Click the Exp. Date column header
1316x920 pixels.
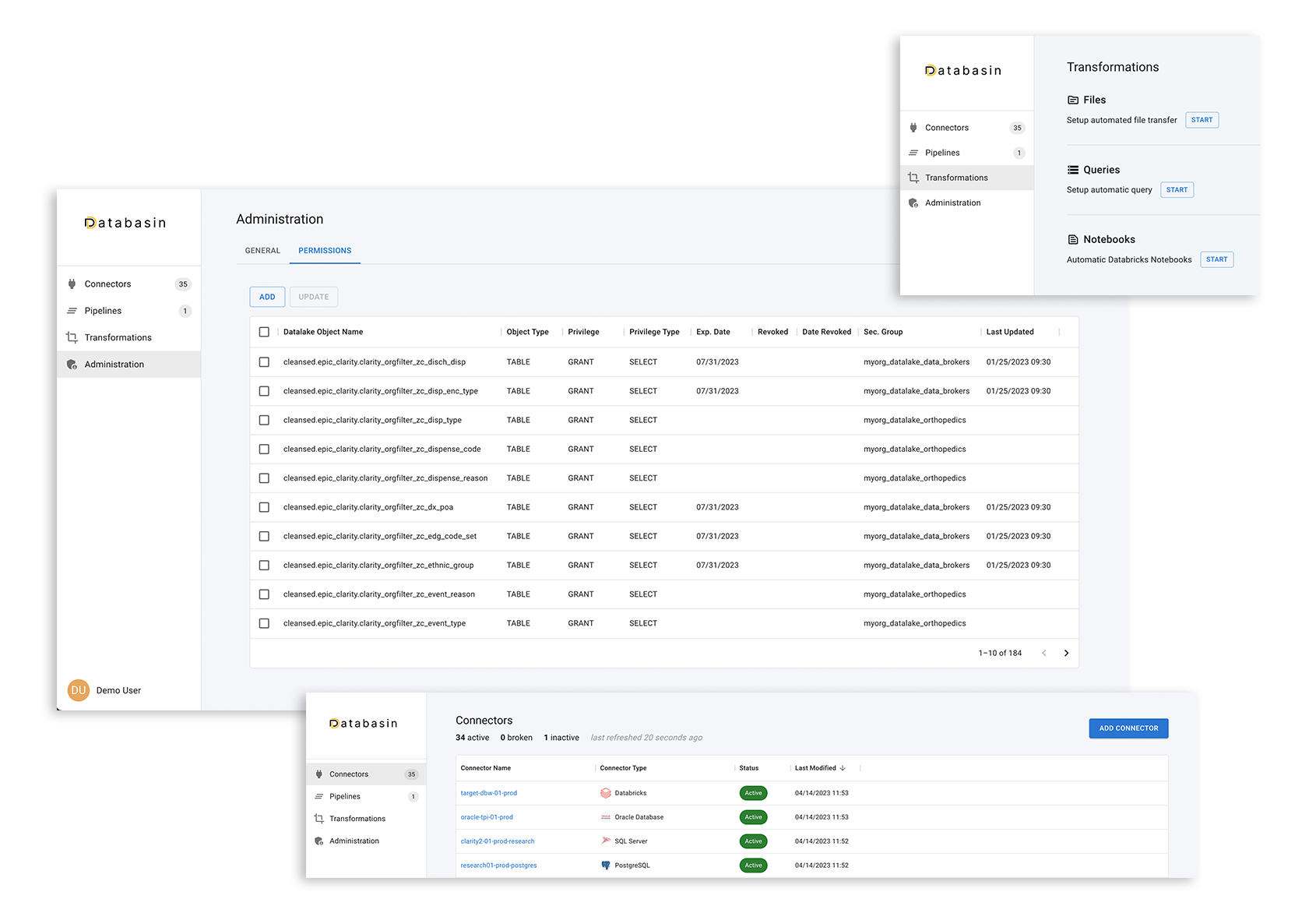point(713,332)
